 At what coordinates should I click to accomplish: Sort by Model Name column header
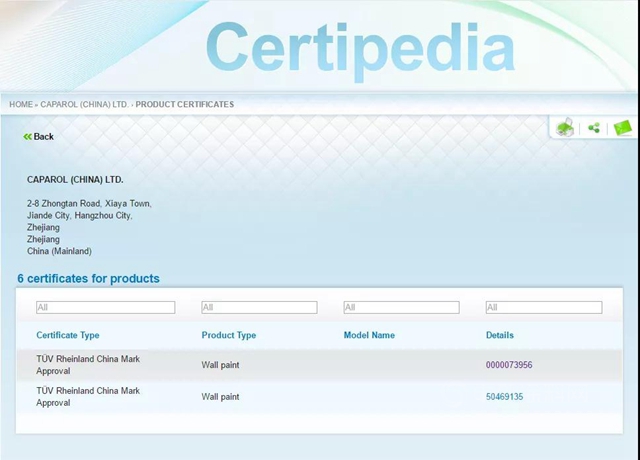click(x=369, y=335)
